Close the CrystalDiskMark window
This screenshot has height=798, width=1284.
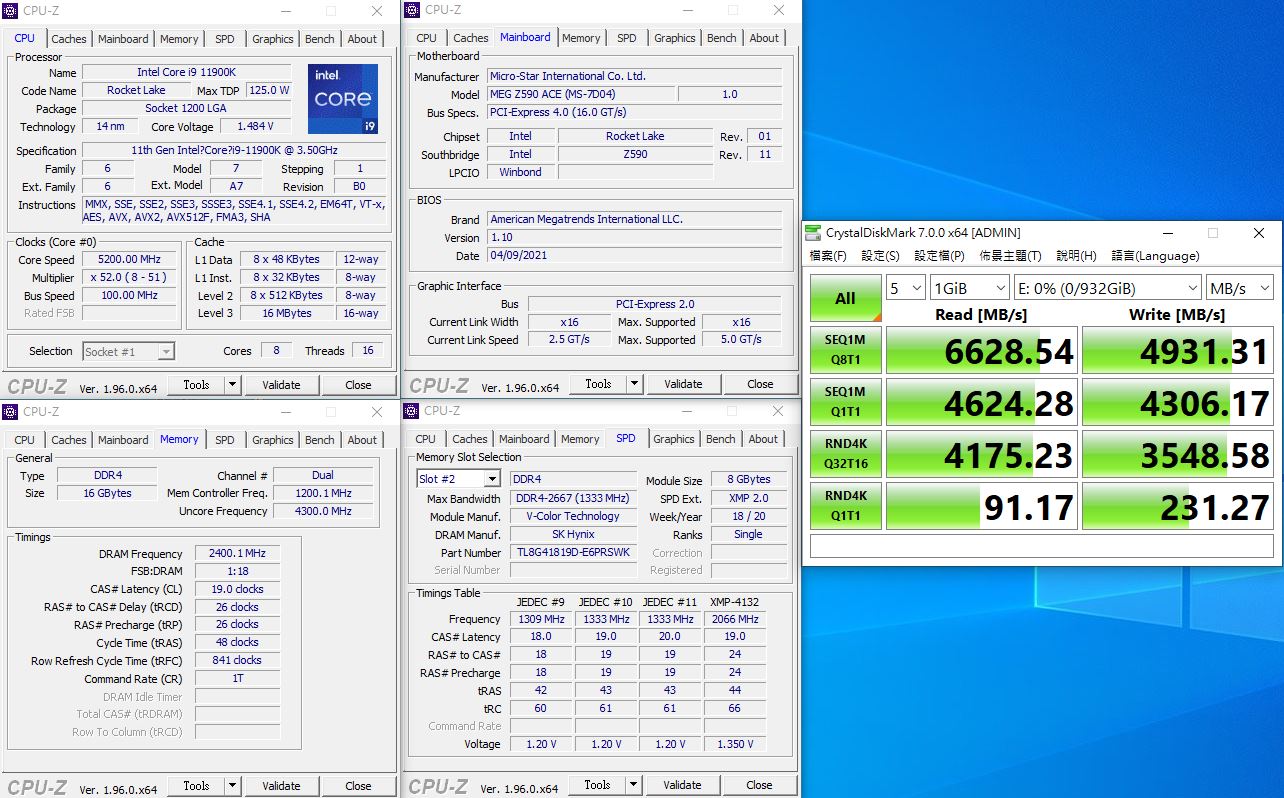[x=1258, y=233]
